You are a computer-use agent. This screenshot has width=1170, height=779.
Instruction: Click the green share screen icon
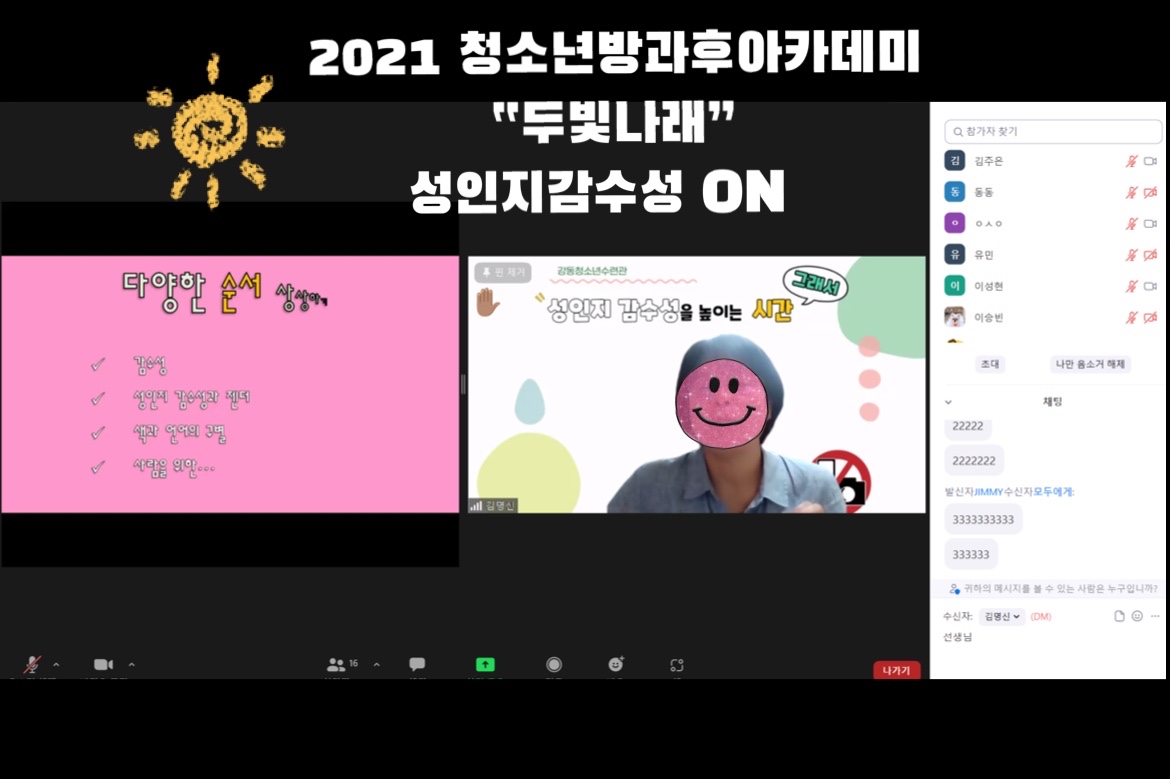pos(485,664)
